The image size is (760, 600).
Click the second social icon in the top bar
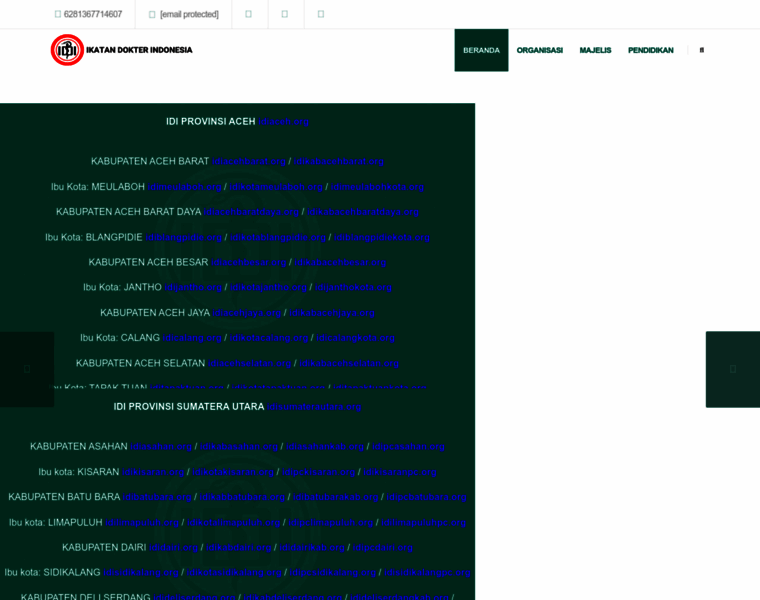tap(285, 14)
